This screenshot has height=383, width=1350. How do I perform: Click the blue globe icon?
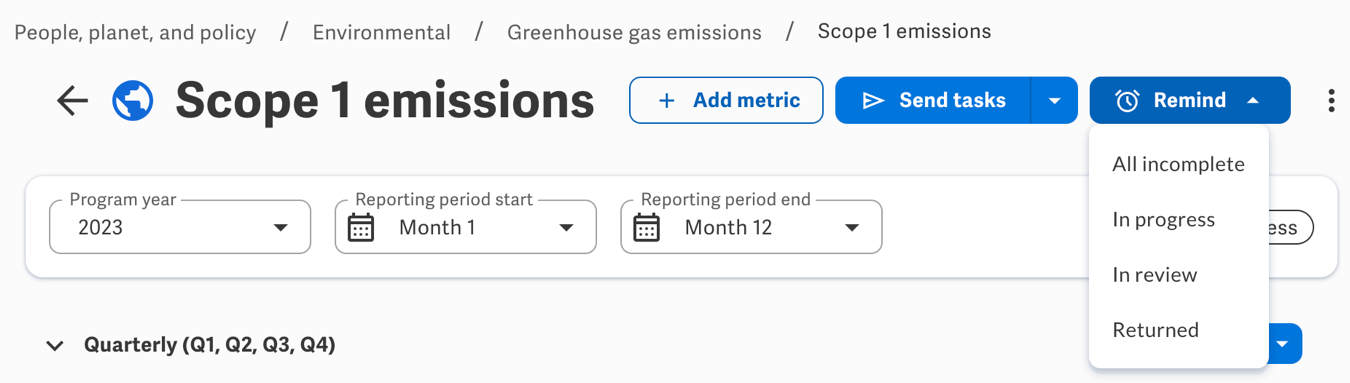[133, 100]
